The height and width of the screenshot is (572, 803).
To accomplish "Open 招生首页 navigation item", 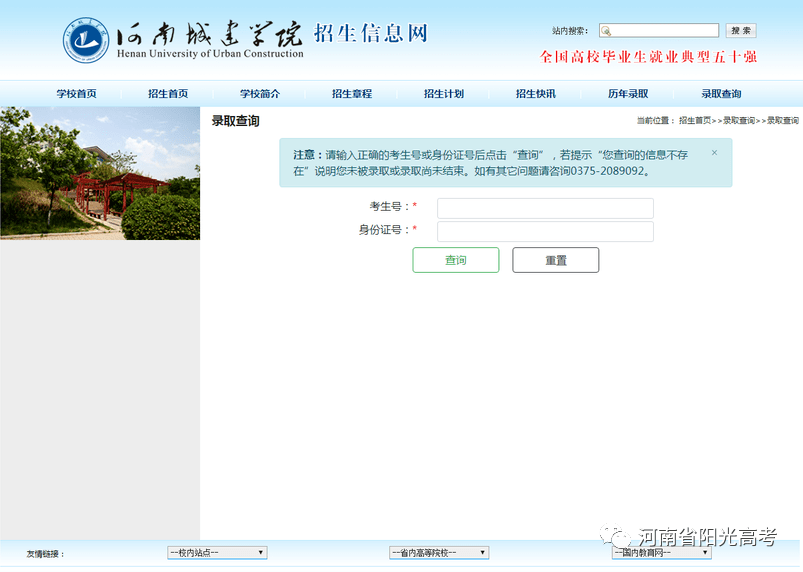I will point(168,94).
